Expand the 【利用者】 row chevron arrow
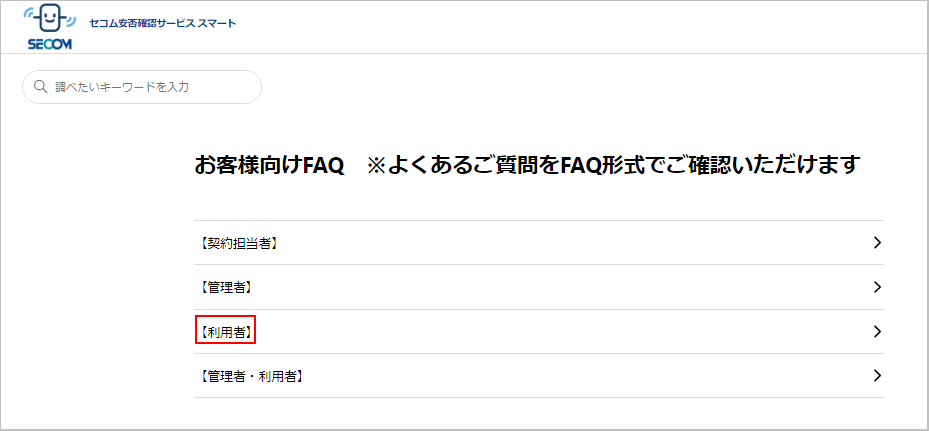929x431 pixels. pos(877,331)
